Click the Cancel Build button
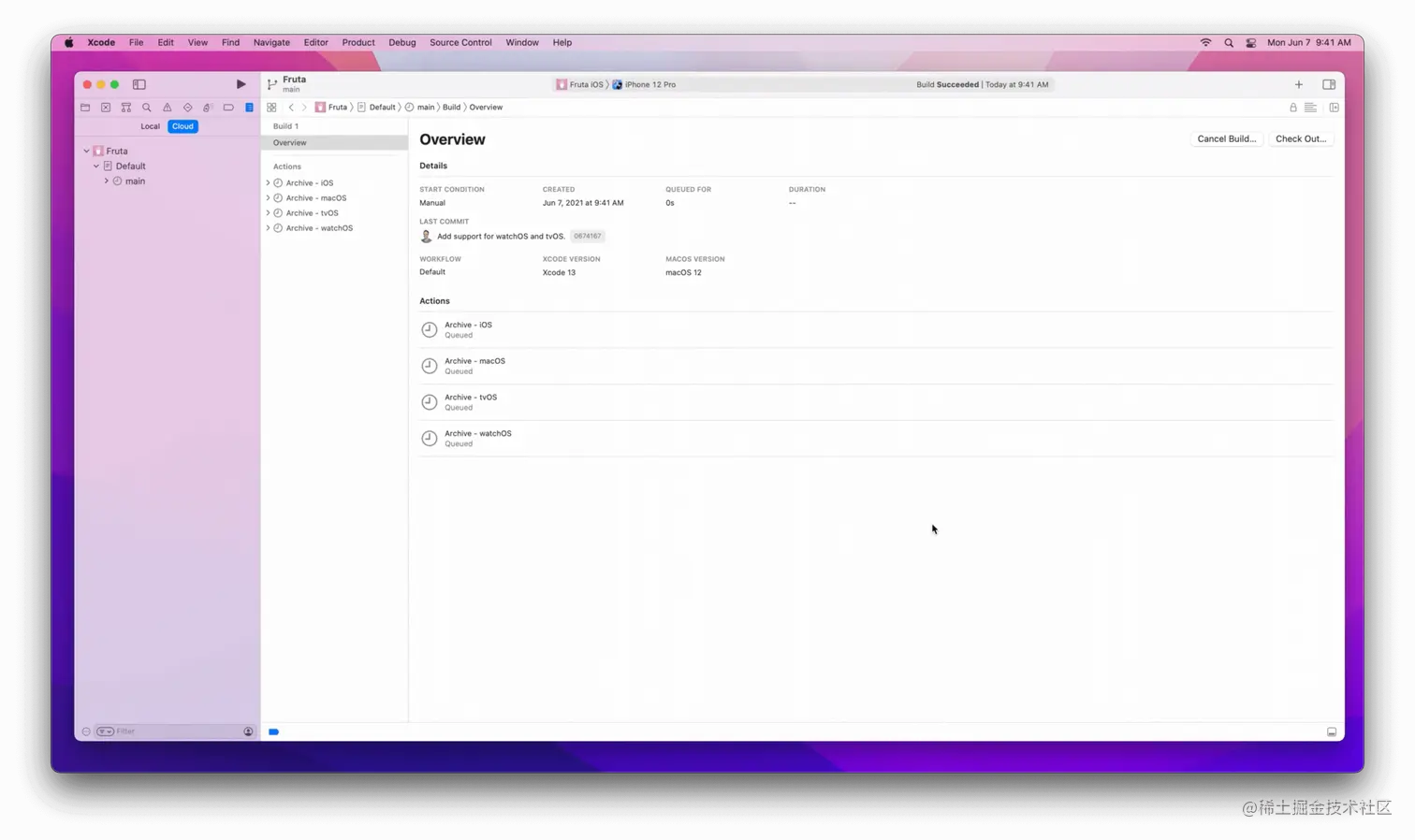 point(1226,138)
